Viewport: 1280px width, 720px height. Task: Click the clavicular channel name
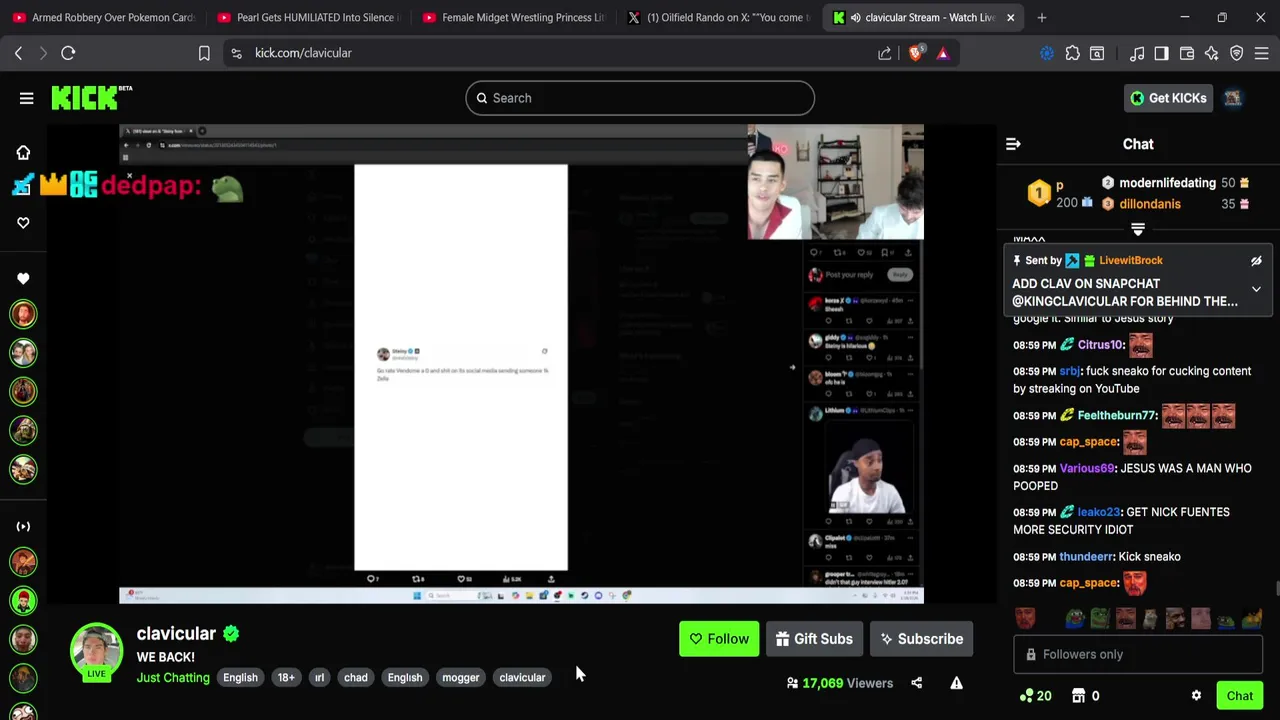point(176,634)
